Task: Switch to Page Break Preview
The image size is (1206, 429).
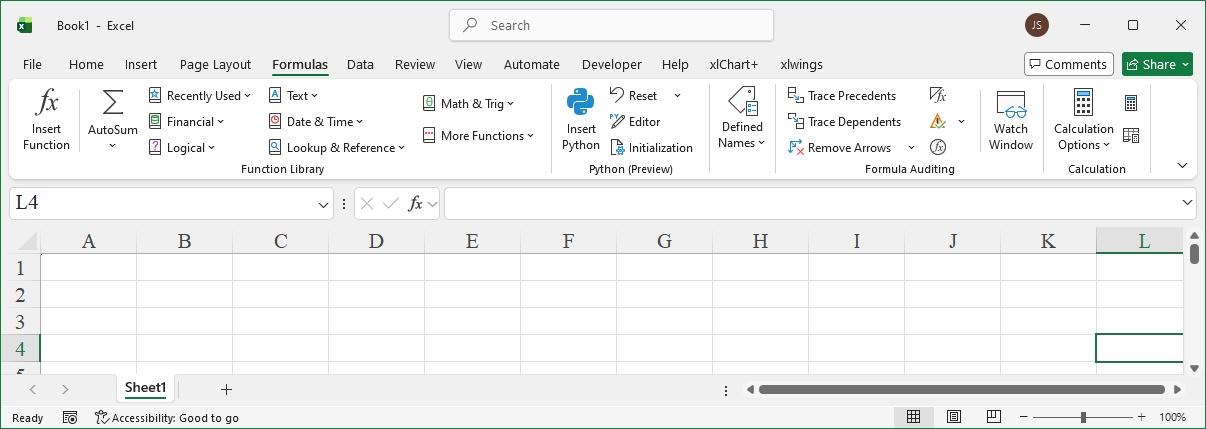Action: pos(994,417)
